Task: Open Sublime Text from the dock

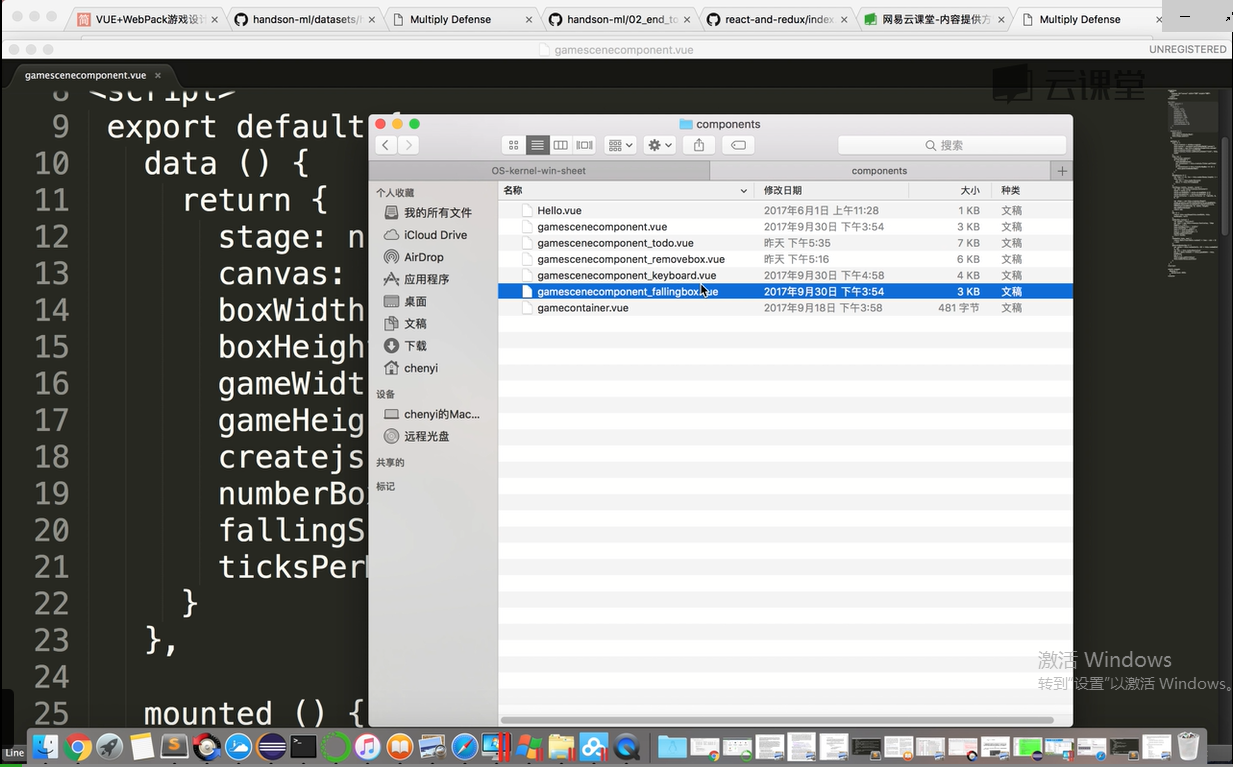Action: click(174, 746)
